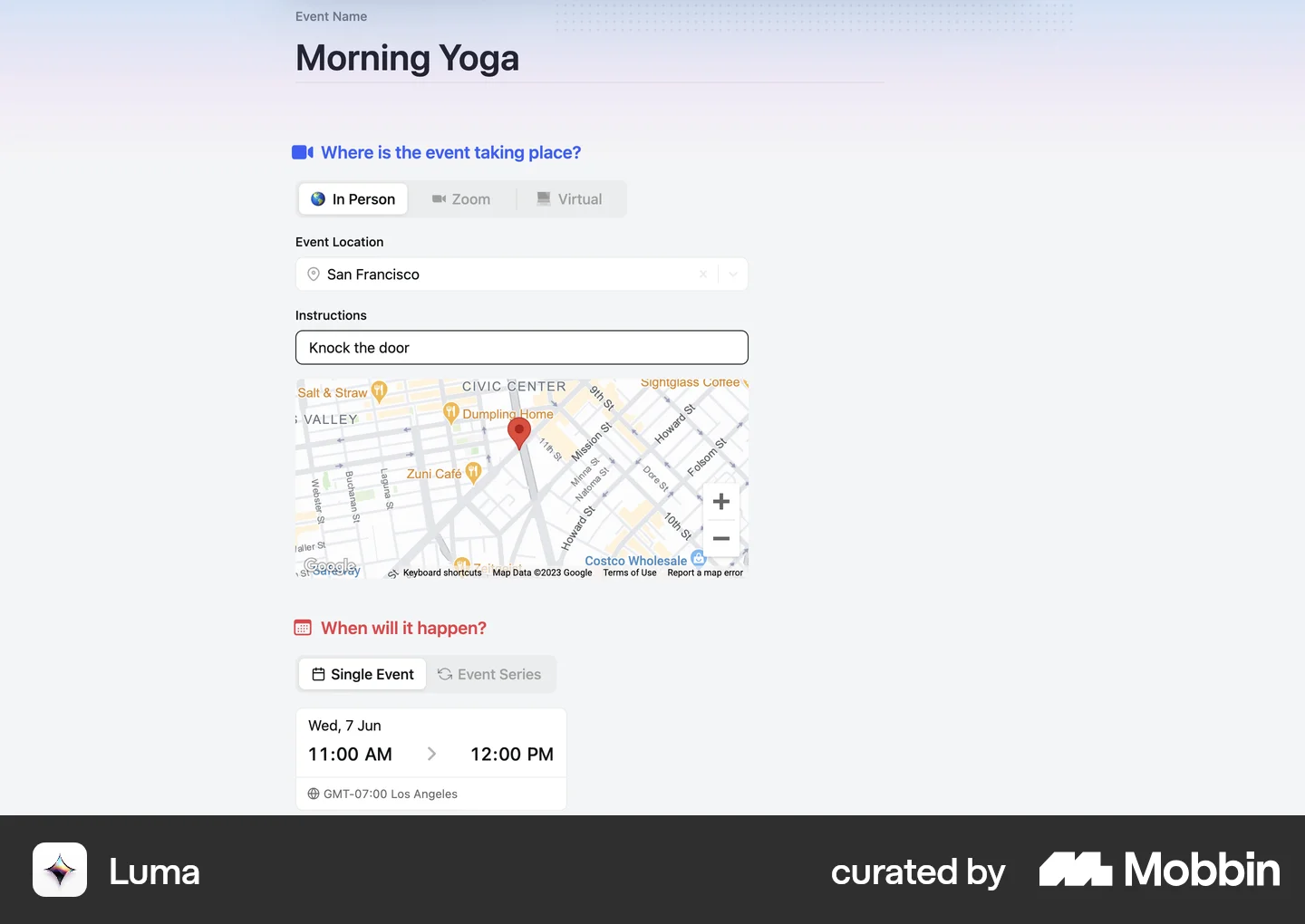The width and height of the screenshot is (1305, 924).
Task: Click the Salt & Straw restaurant marker
Action: pyautogui.click(x=380, y=391)
